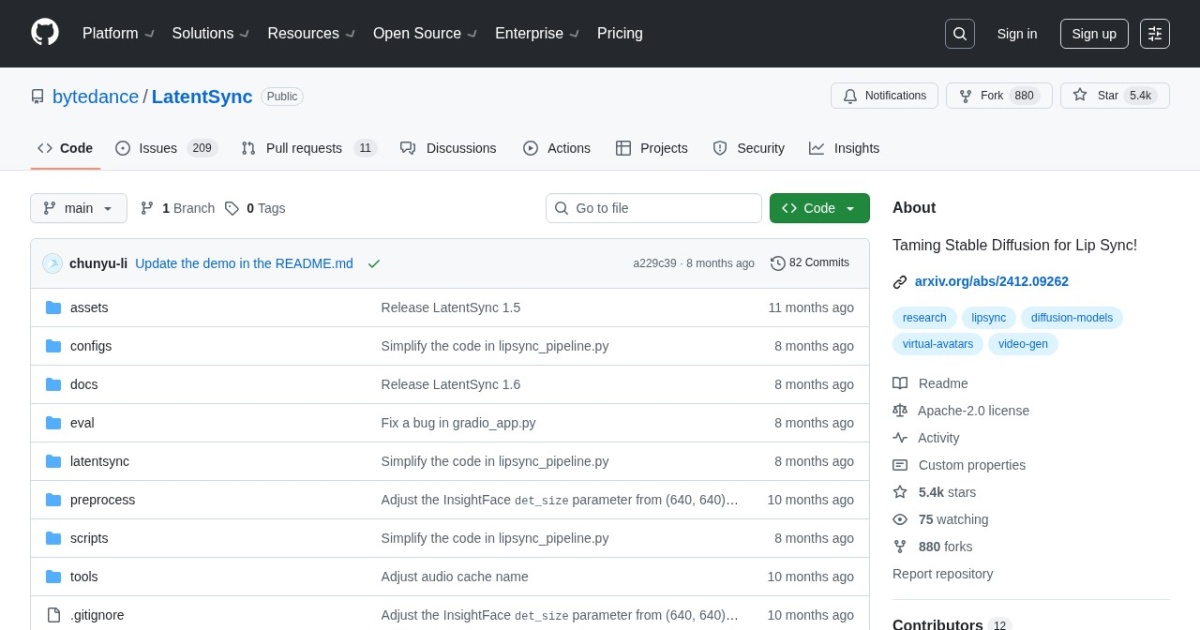Click the Notifications bell icon
This screenshot has height=630, width=1200.
pyautogui.click(x=851, y=96)
